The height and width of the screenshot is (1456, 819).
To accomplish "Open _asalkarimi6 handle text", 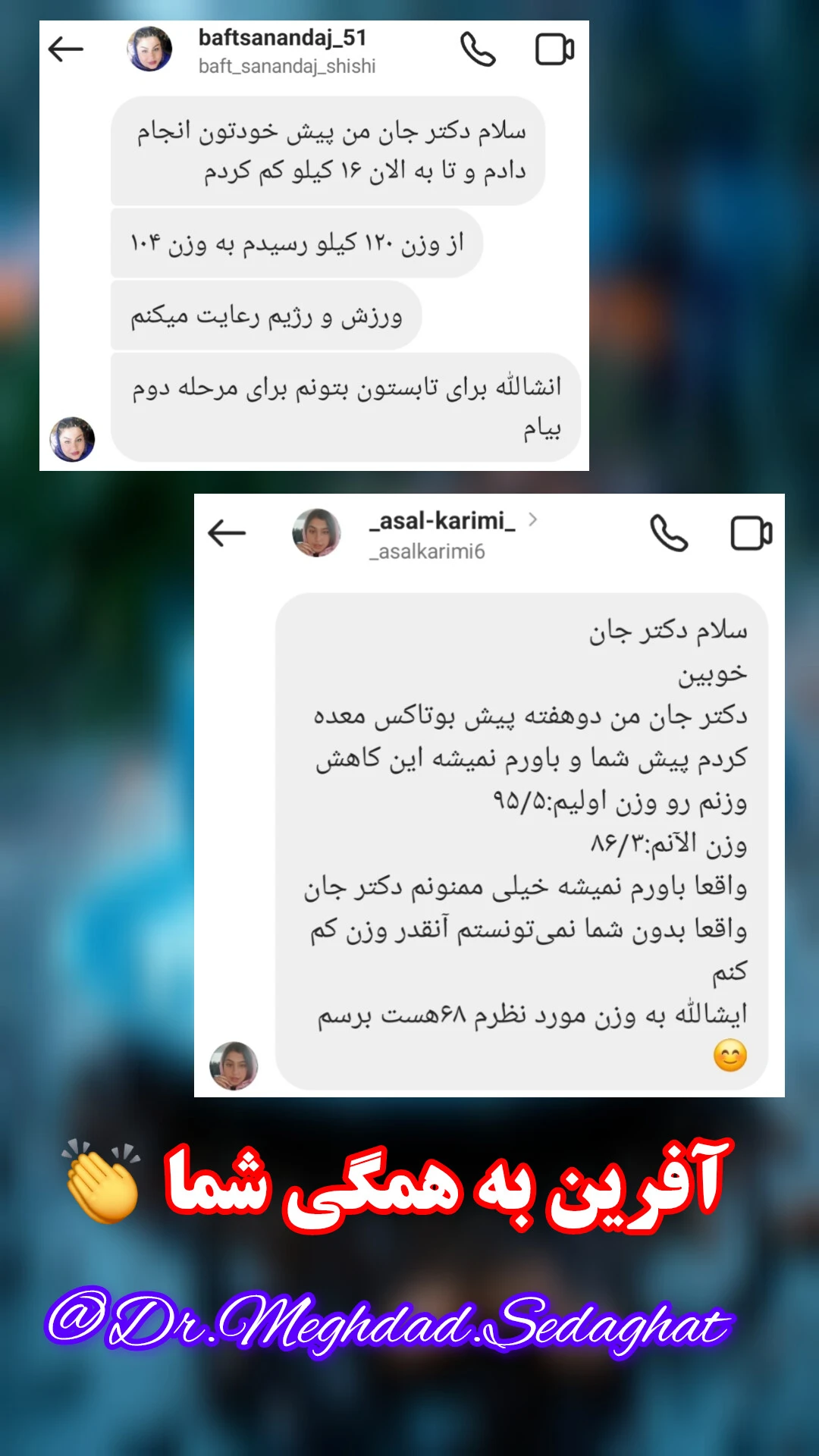I will coord(427,551).
